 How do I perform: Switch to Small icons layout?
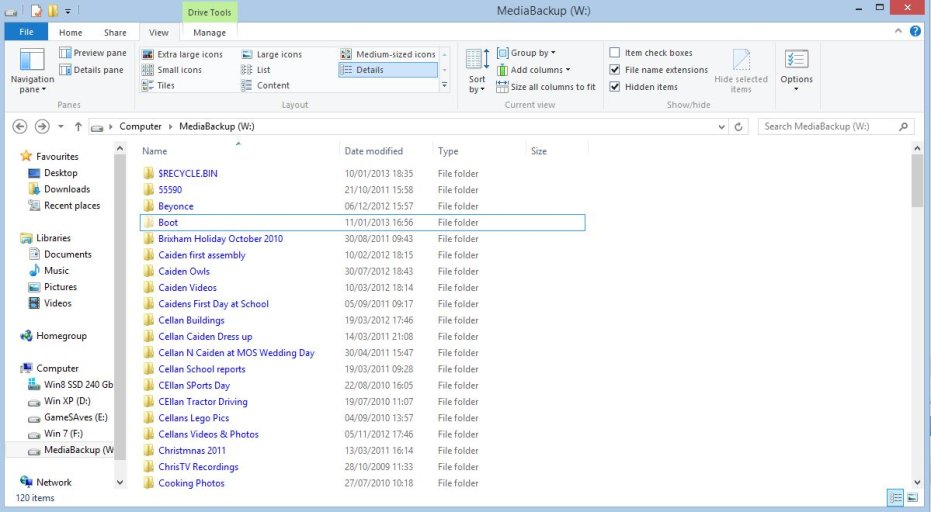point(172,69)
